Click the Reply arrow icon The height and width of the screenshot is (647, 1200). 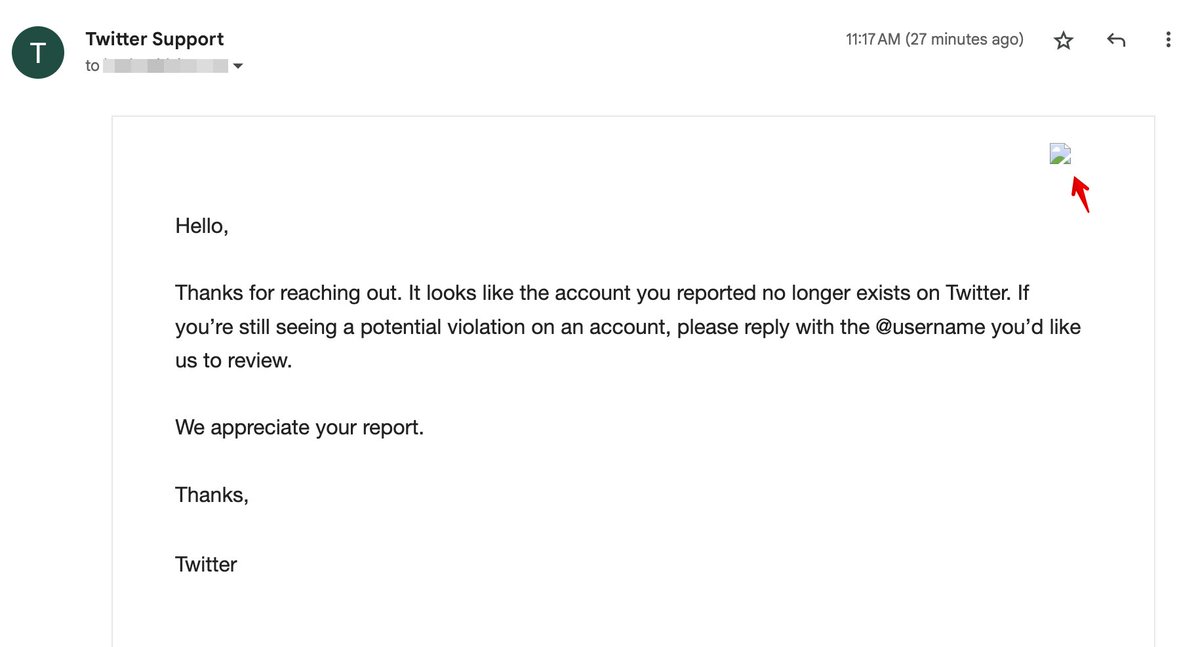(x=1116, y=40)
